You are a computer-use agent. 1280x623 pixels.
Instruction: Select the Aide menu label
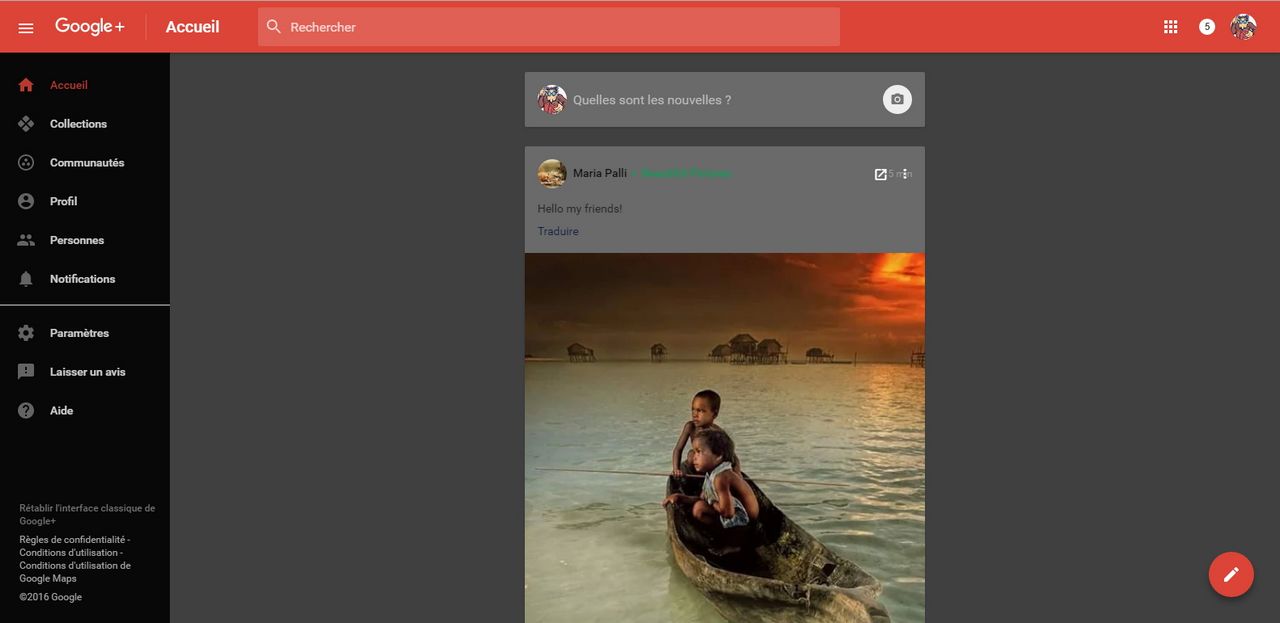click(61, 411)
